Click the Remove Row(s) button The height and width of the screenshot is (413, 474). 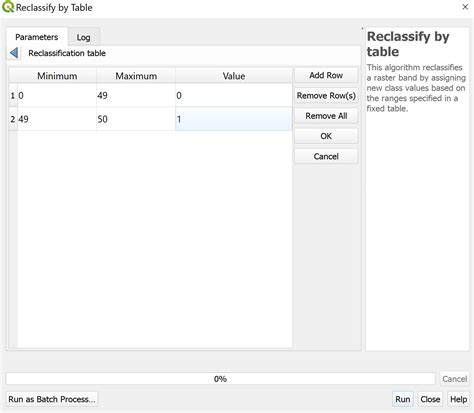point(326,96)
